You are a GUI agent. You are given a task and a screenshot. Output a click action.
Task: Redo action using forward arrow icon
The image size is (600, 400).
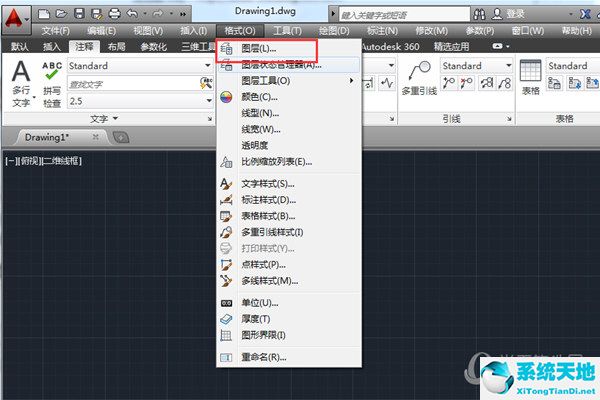point(158,15)
